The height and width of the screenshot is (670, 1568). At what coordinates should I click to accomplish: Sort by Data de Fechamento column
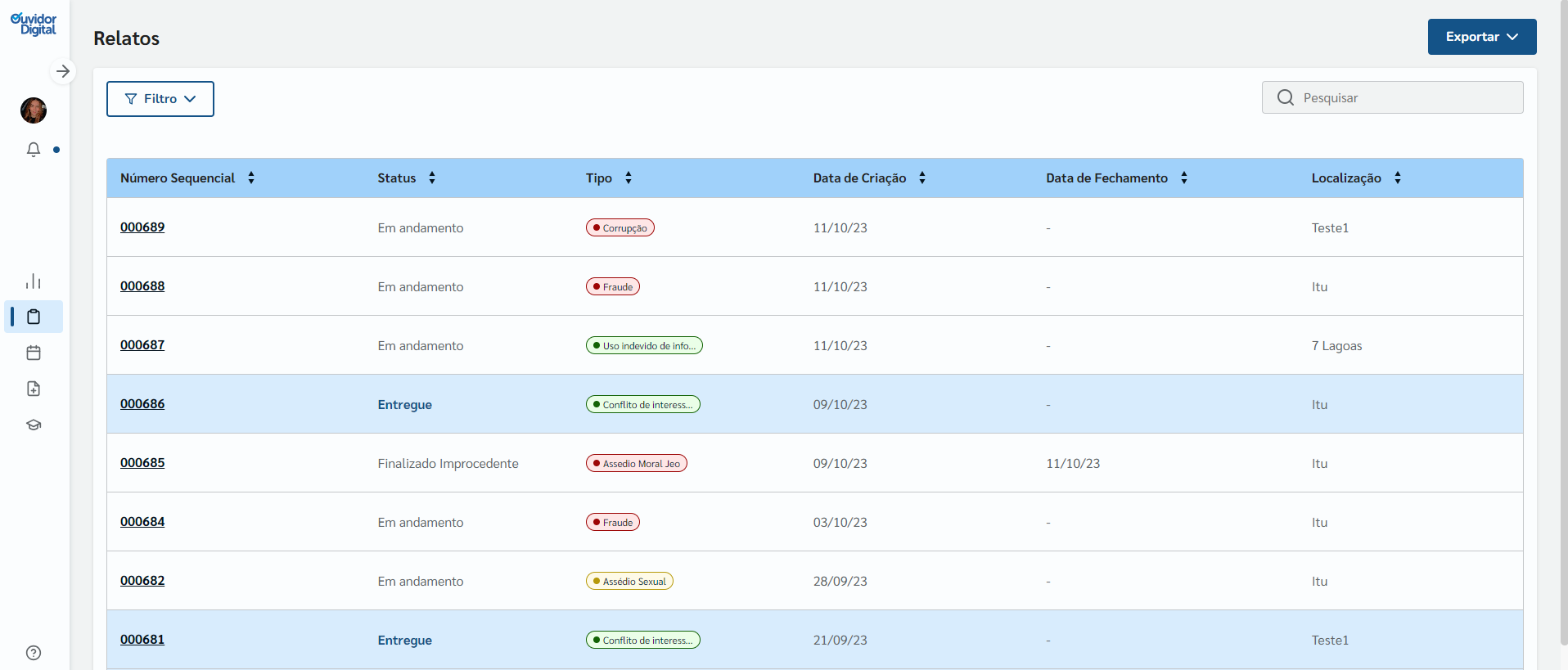[x=1184, y=178]
